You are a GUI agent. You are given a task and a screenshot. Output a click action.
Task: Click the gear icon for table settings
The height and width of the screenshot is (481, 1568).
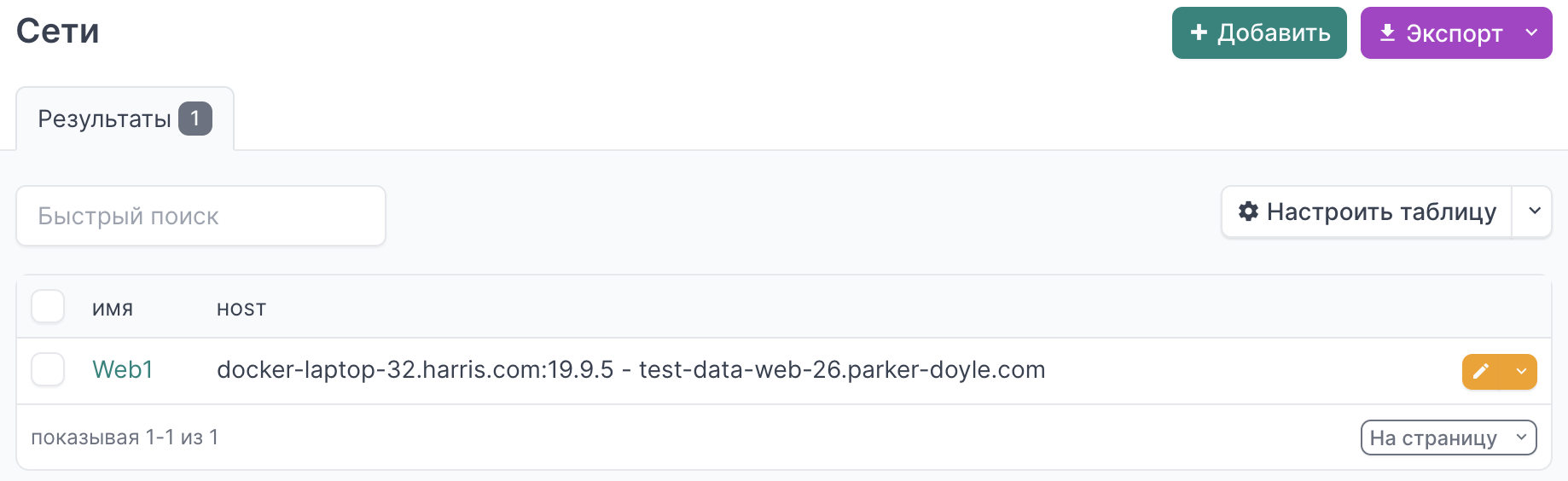click(x=1248, y=212)
